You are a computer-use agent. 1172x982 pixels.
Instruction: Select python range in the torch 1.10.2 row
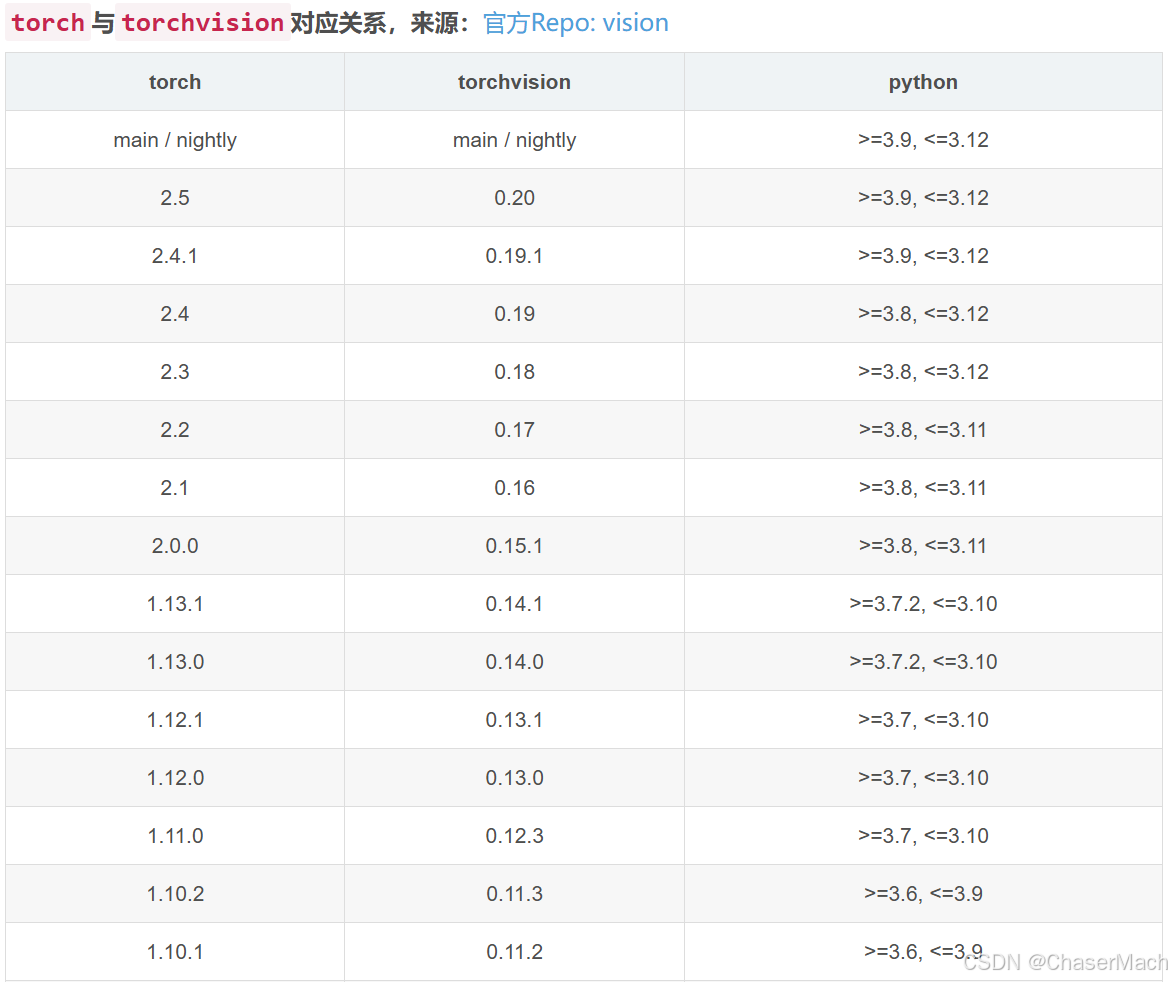[x=923, y=894]
